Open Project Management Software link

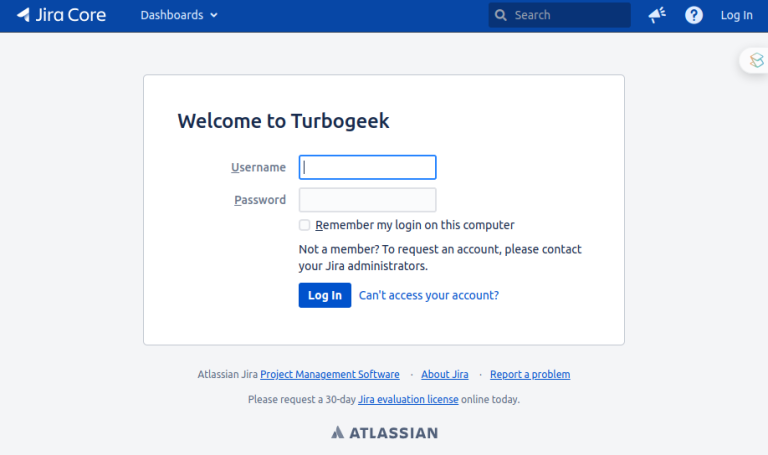click(x=330, y=374)
